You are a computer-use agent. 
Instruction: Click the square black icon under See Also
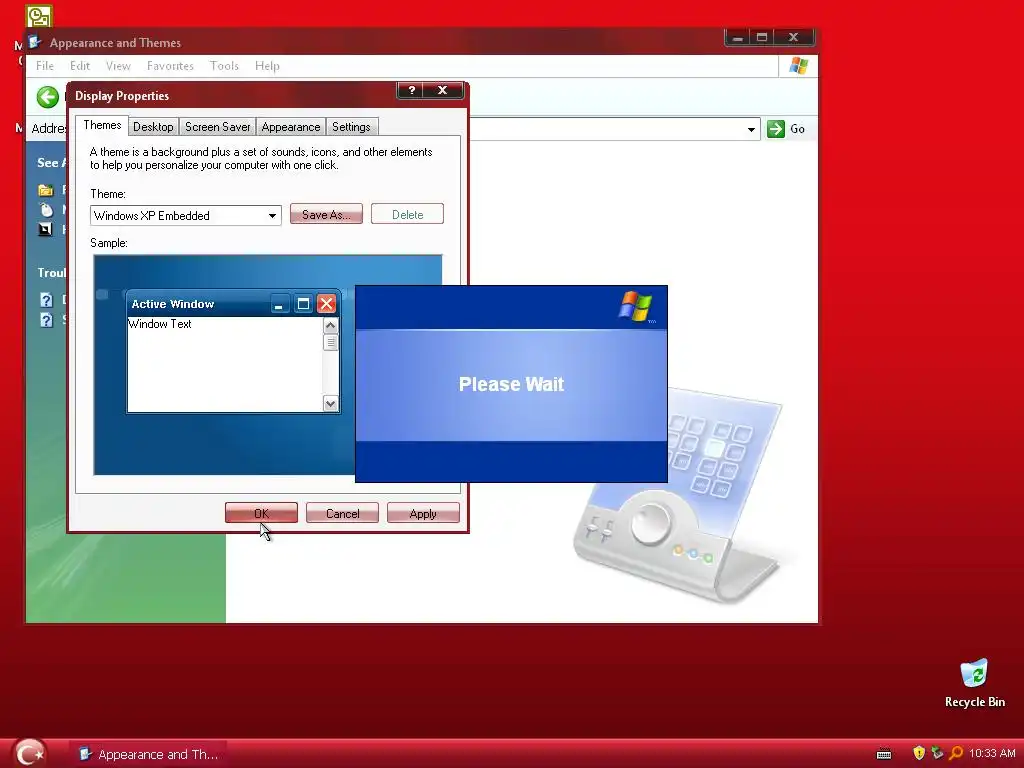[46, 229]
